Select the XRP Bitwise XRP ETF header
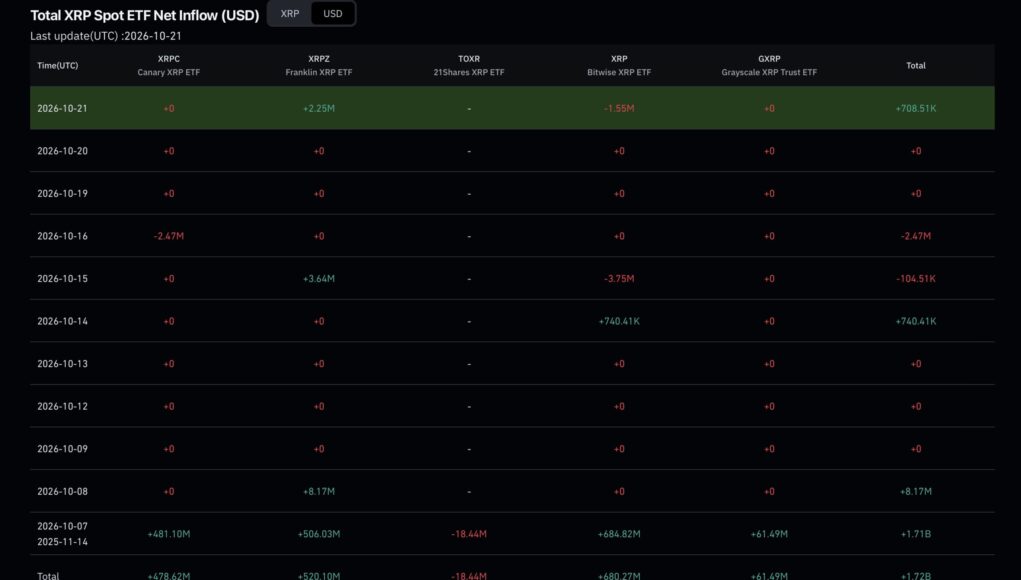1021x580 pixels. pos(619,65)
